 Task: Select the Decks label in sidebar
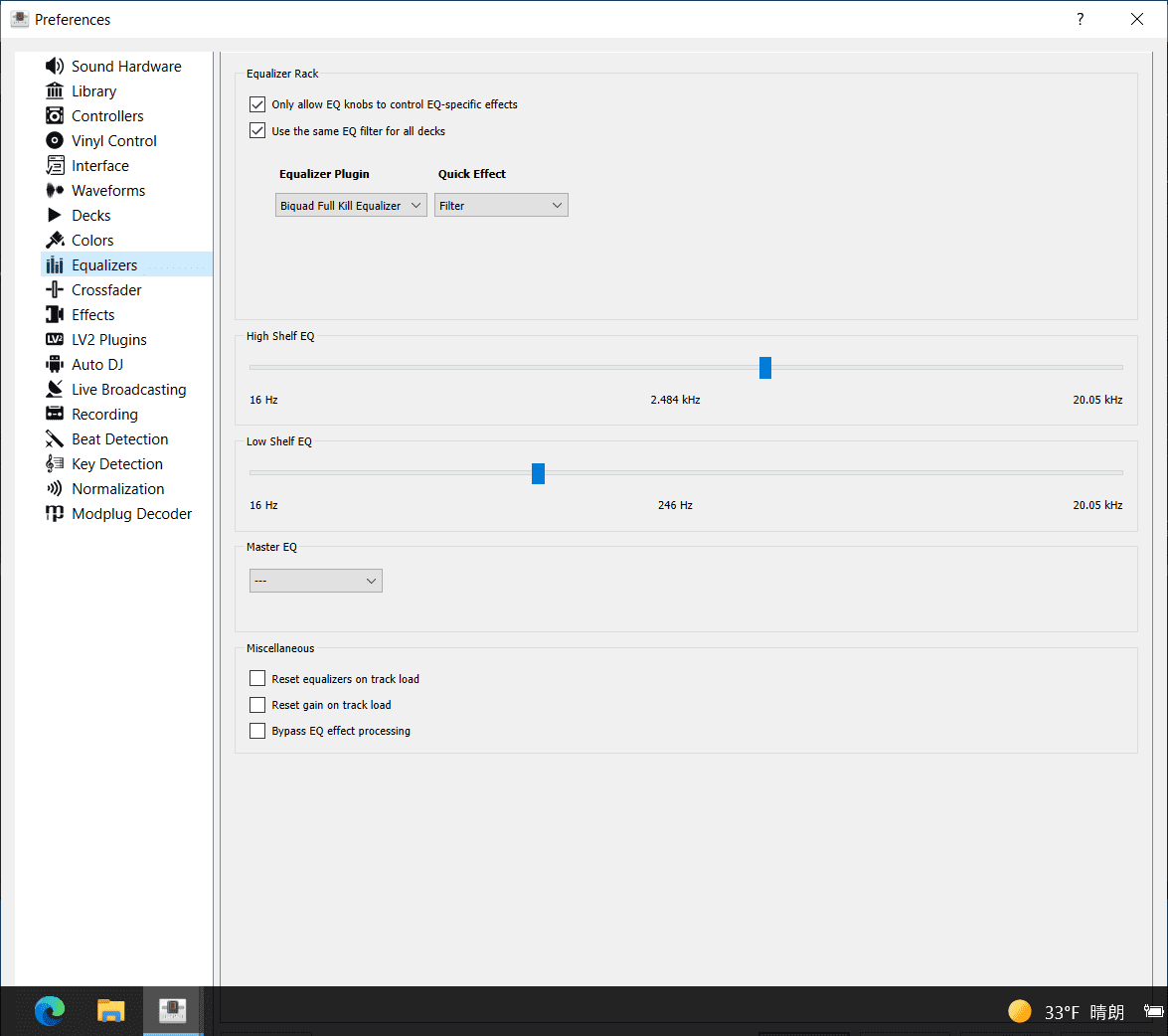point(90,215)
